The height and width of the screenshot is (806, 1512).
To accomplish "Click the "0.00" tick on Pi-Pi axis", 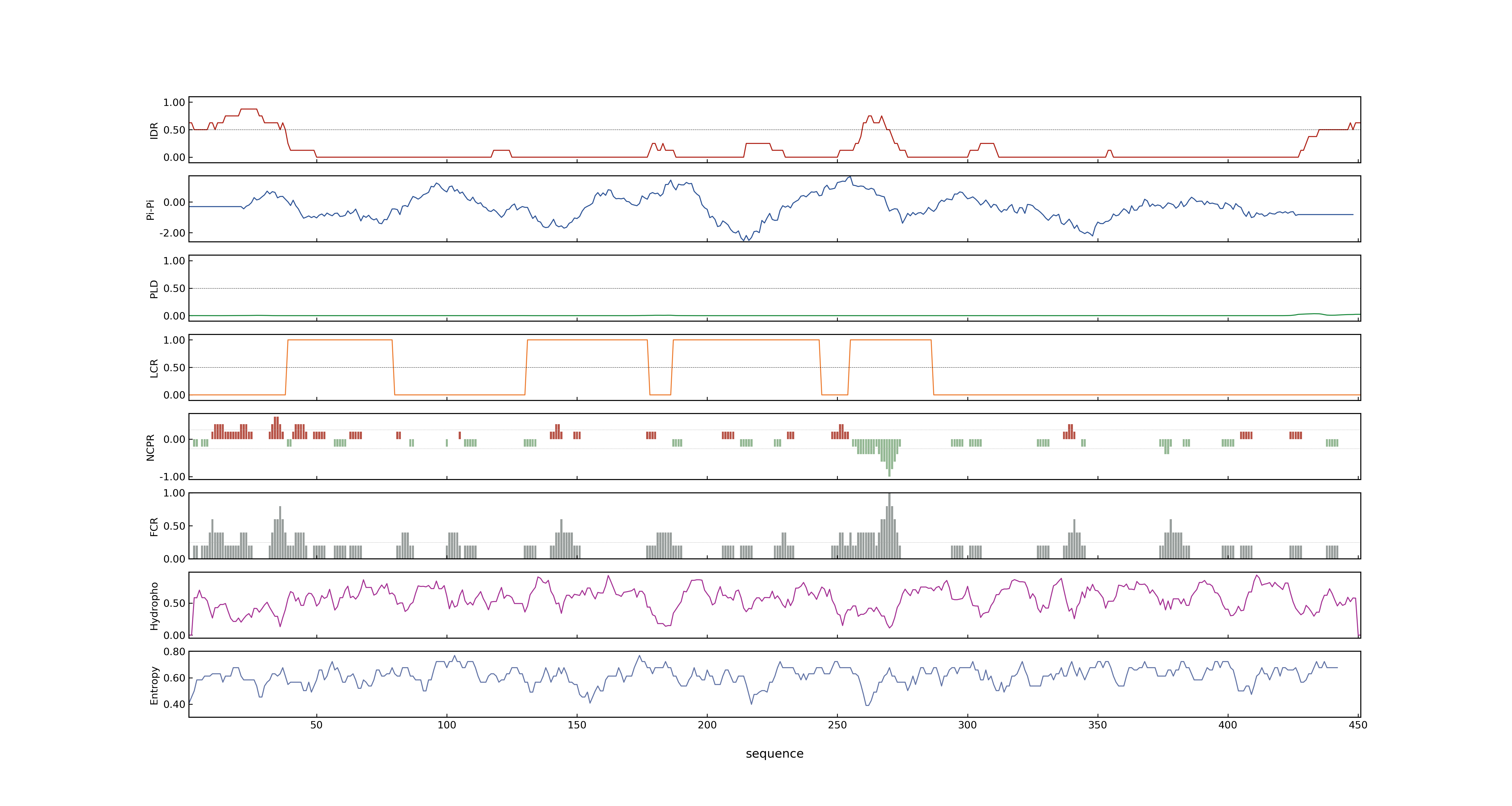I will [174, 202].
